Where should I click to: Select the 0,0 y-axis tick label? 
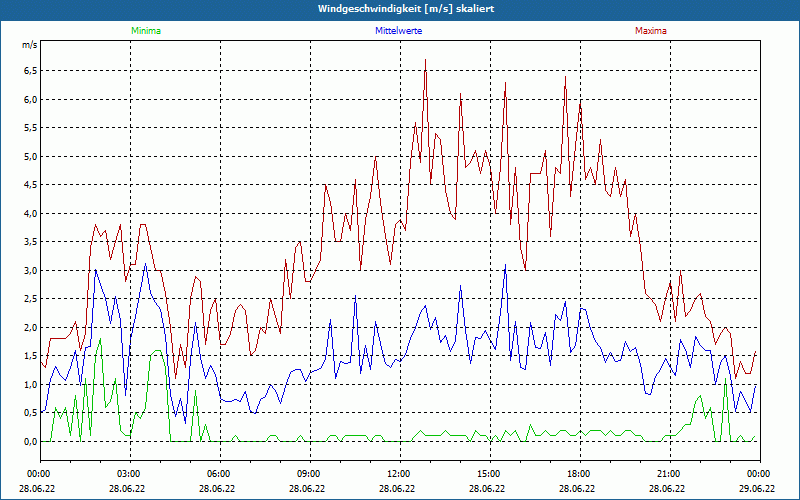click(31, 441)
